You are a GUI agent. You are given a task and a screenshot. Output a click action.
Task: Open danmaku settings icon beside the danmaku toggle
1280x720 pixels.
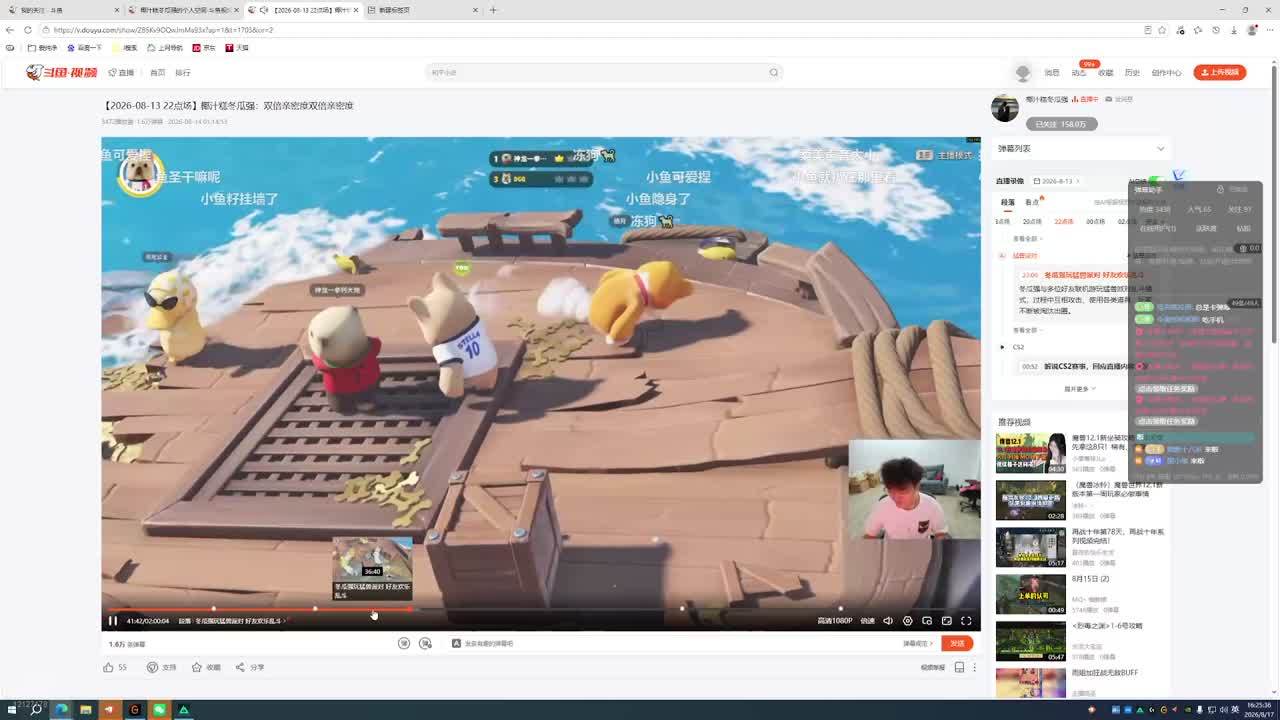coord(425,643)
